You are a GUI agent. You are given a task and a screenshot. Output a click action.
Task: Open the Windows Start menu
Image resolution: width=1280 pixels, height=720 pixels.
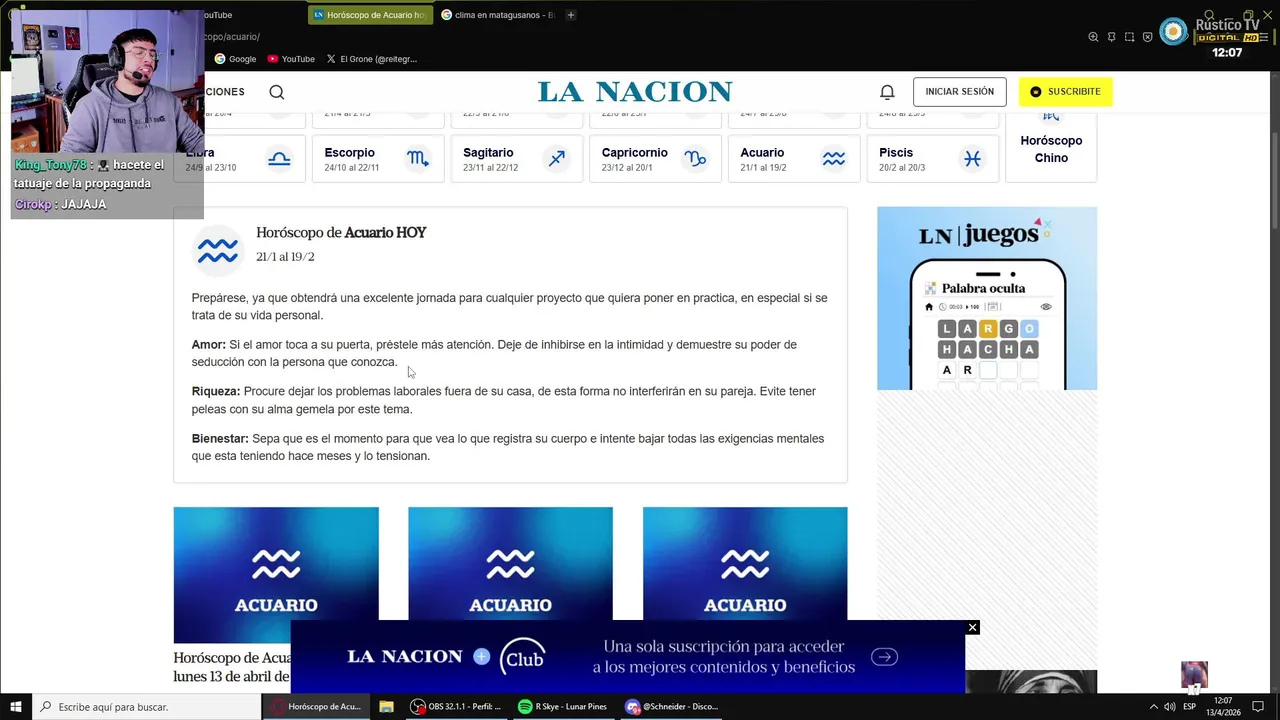pyautogui.click(x=16, y=707)
